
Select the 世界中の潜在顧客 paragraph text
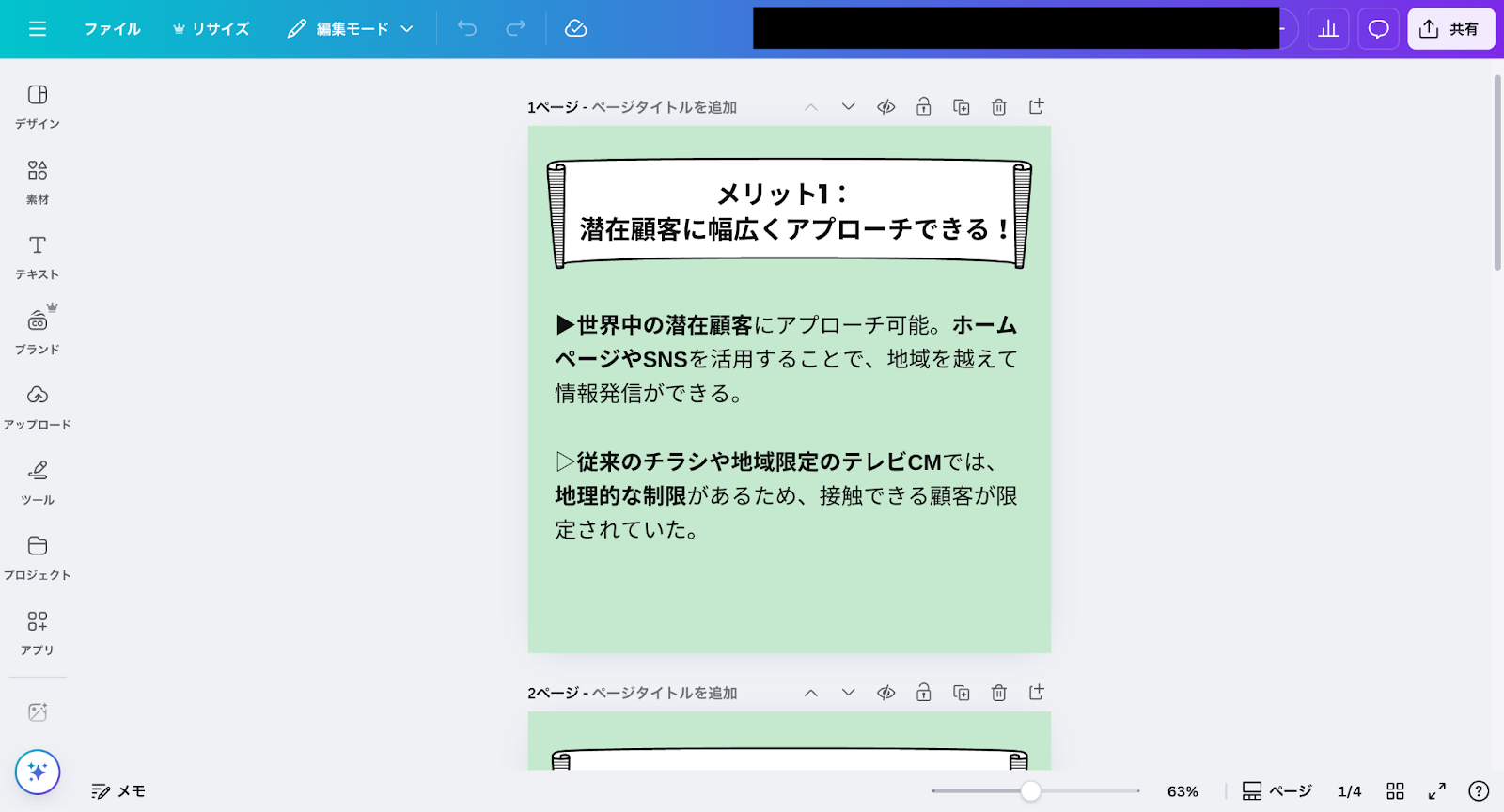[x=787, y=359]
